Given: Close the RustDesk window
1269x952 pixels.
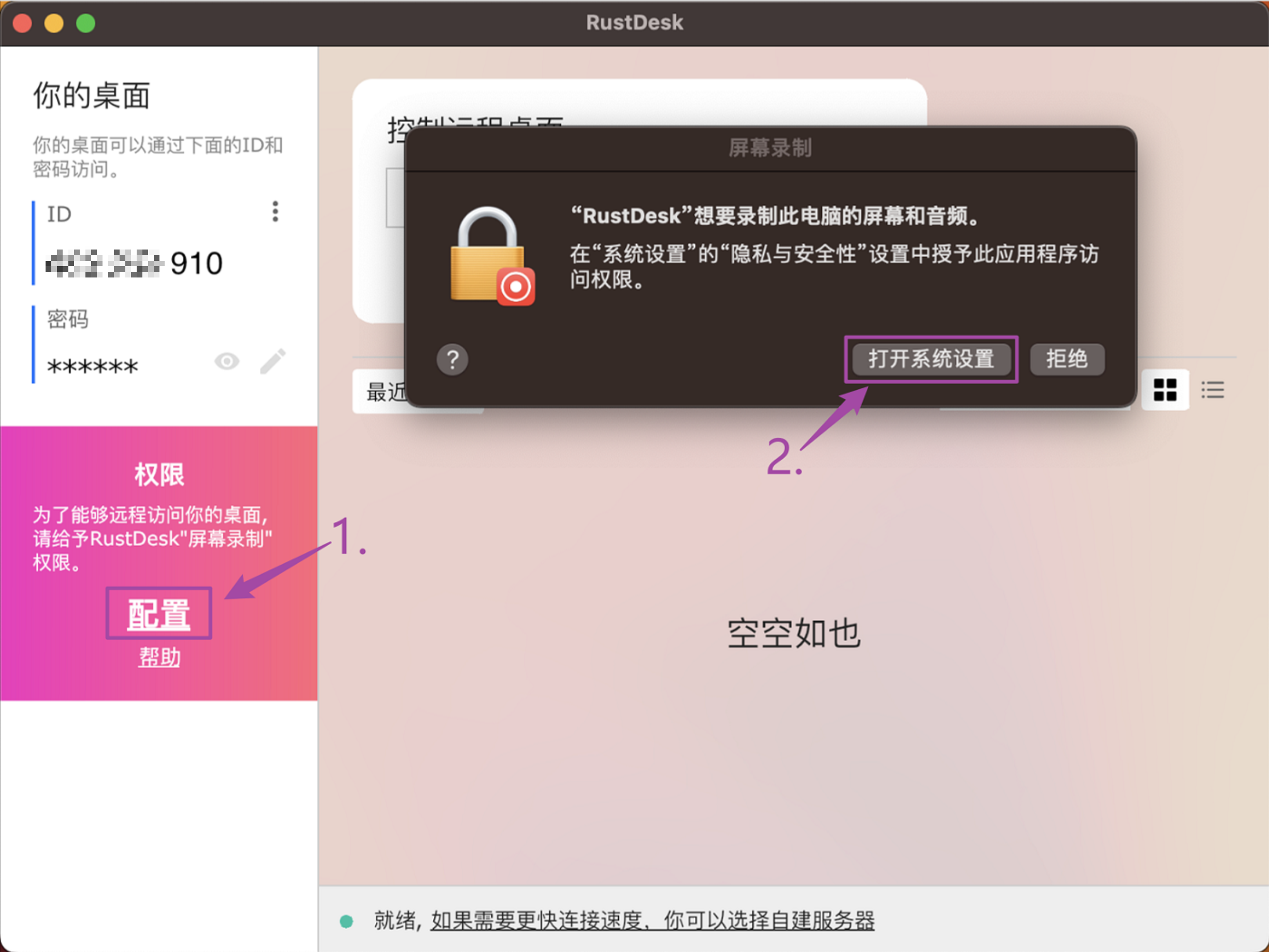Looking at the screenshot, I should pyautogui.click(x=22, y=23).
